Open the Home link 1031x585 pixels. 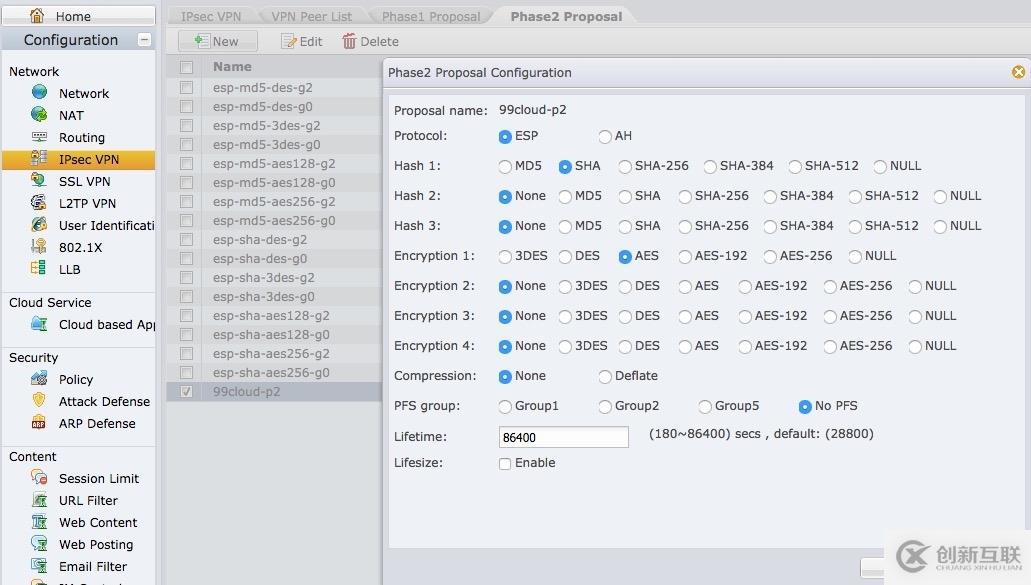click(x=73, y=16)
